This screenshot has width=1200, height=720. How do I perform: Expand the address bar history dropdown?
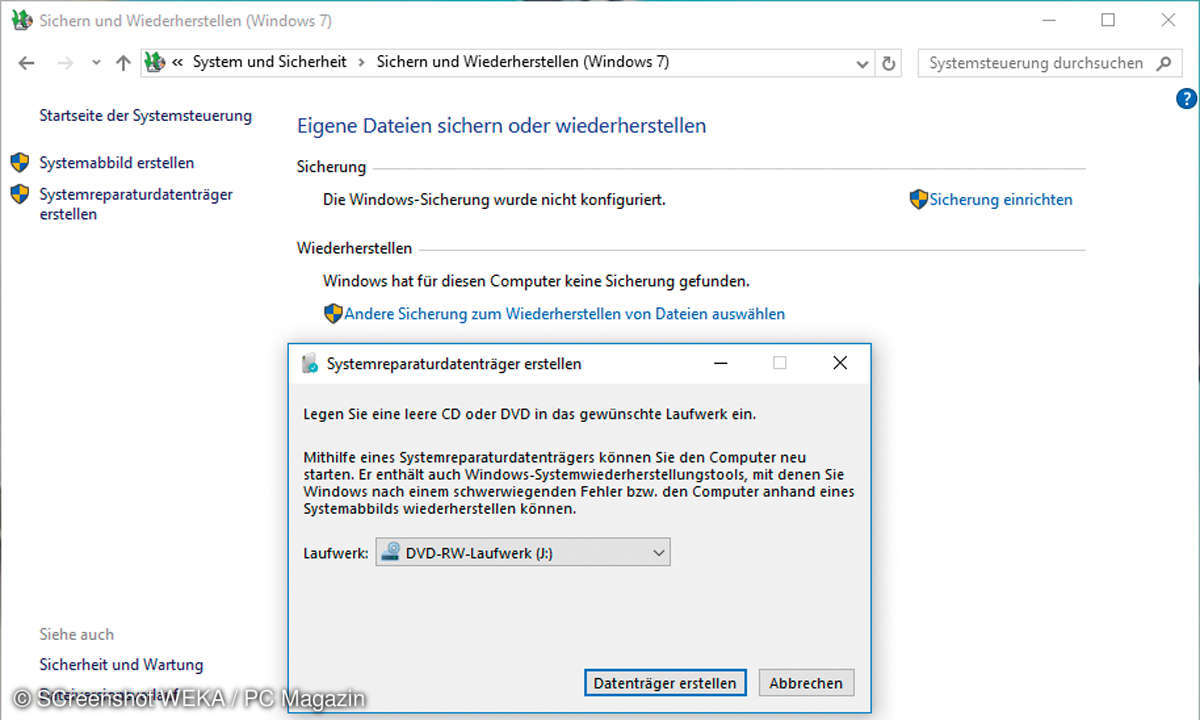(863, 63)
